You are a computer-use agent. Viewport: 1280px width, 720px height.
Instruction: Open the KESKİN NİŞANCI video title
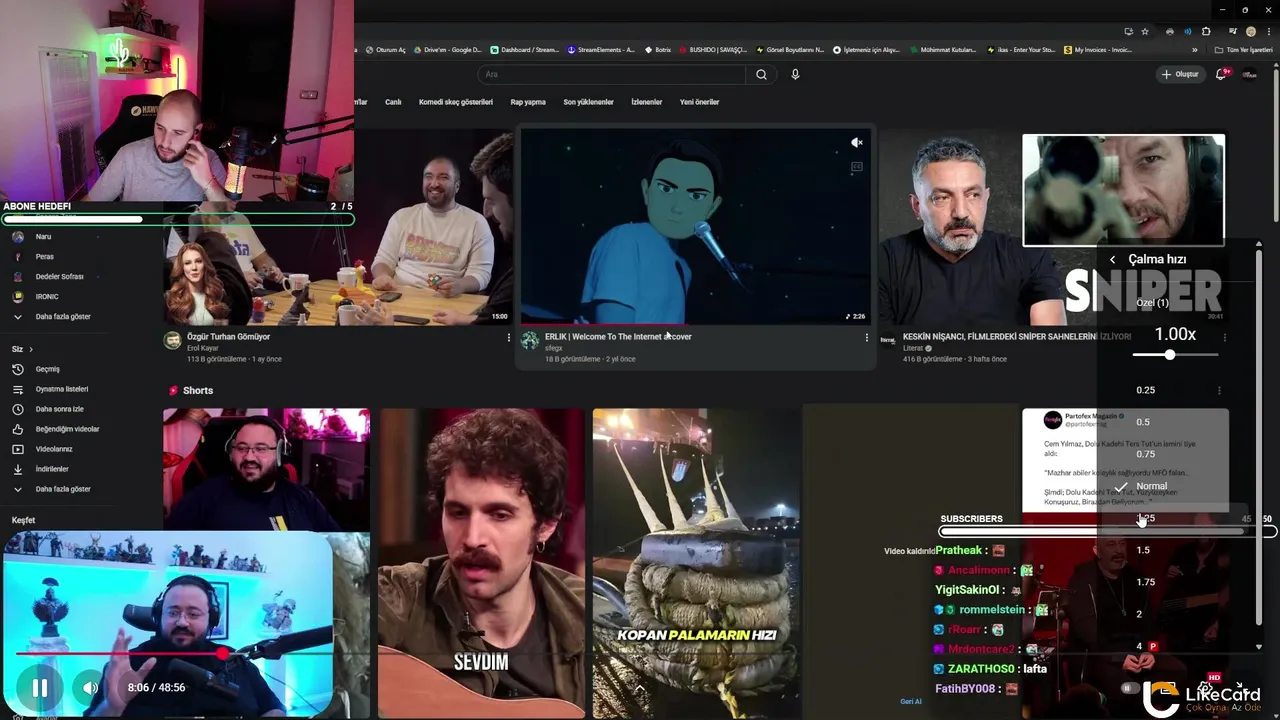point(1017,337)
